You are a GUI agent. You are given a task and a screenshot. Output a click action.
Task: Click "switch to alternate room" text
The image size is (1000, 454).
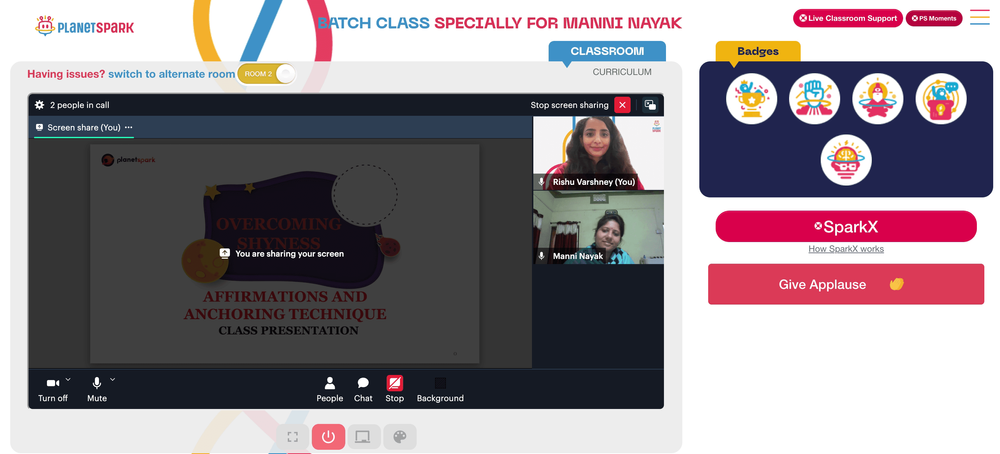point(172,74)
